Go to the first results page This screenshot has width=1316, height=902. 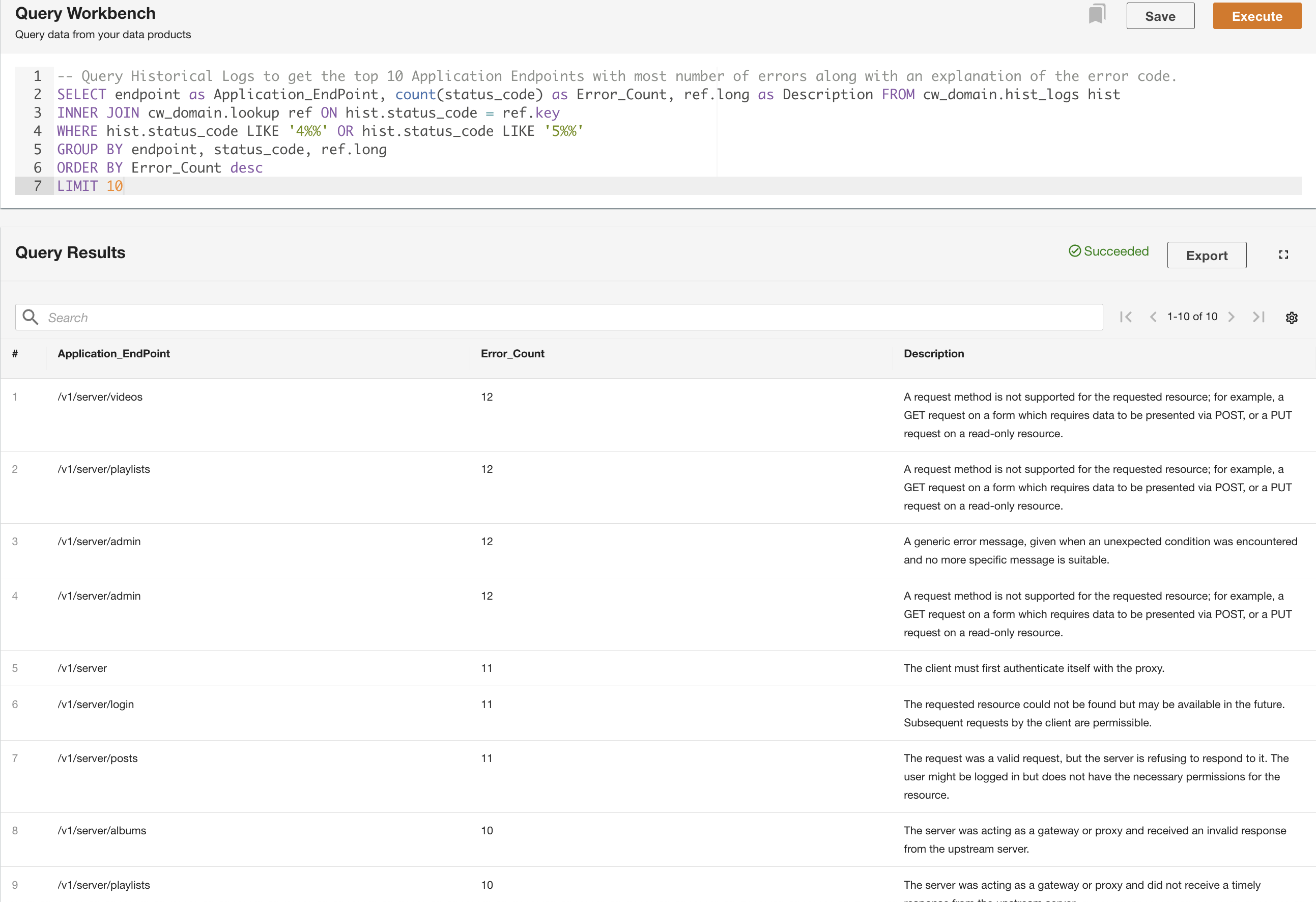[x=1126, y=317]
